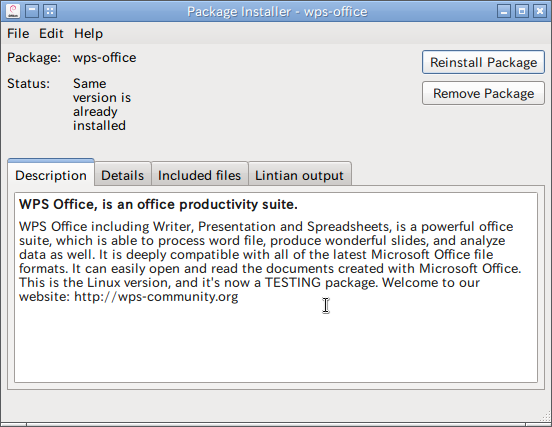
Task: Click the Remove Package button
Action: [x=483, y=93]
